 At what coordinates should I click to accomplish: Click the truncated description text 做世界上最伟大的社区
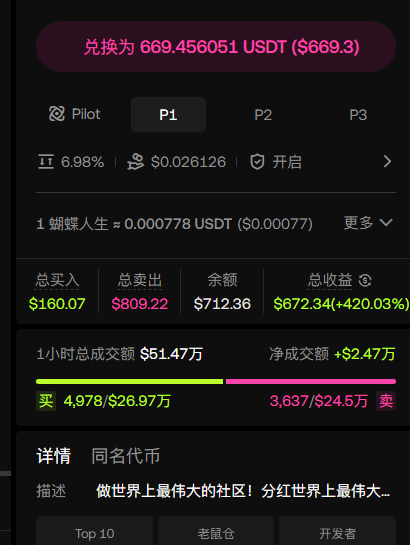(x=243, y=491)
